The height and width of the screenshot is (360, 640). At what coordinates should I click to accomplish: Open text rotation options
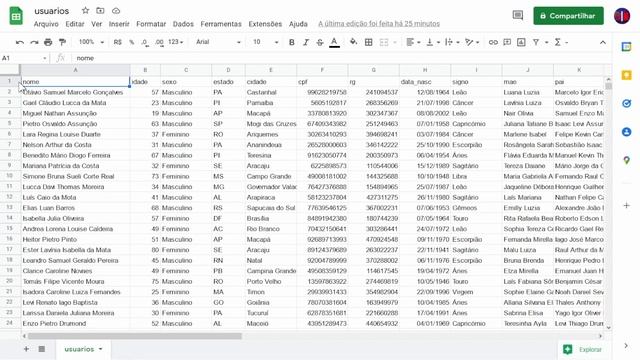pyautogui.click(x=472, y=42)
